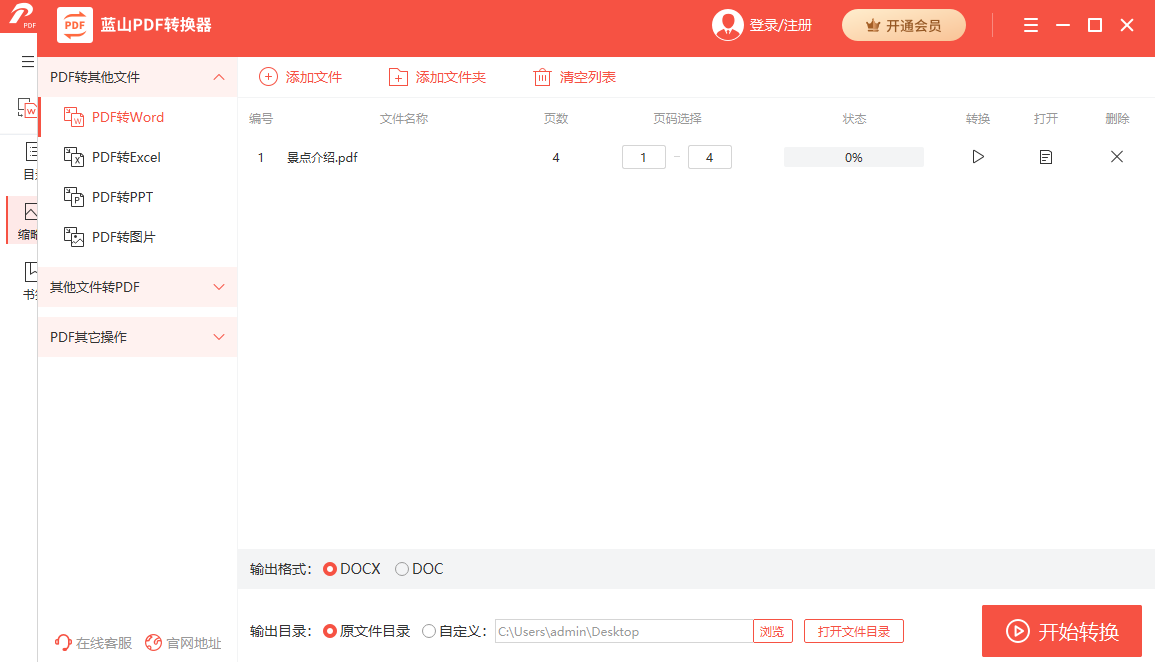Image resolution: width=1155 pixels, height=662 pixels.
Task: Click 开始转换 button
Action: 1061,631
